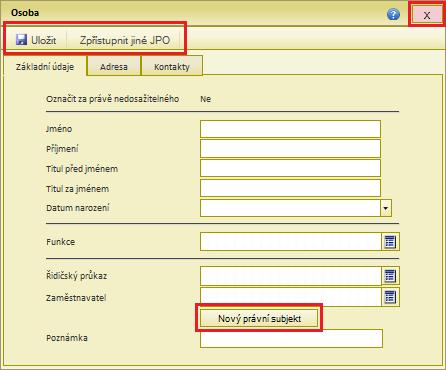This screenshot has width=446, height=370.
Task: Open the Zaměstnavatel list picker icon
Action: coord(390,297)
